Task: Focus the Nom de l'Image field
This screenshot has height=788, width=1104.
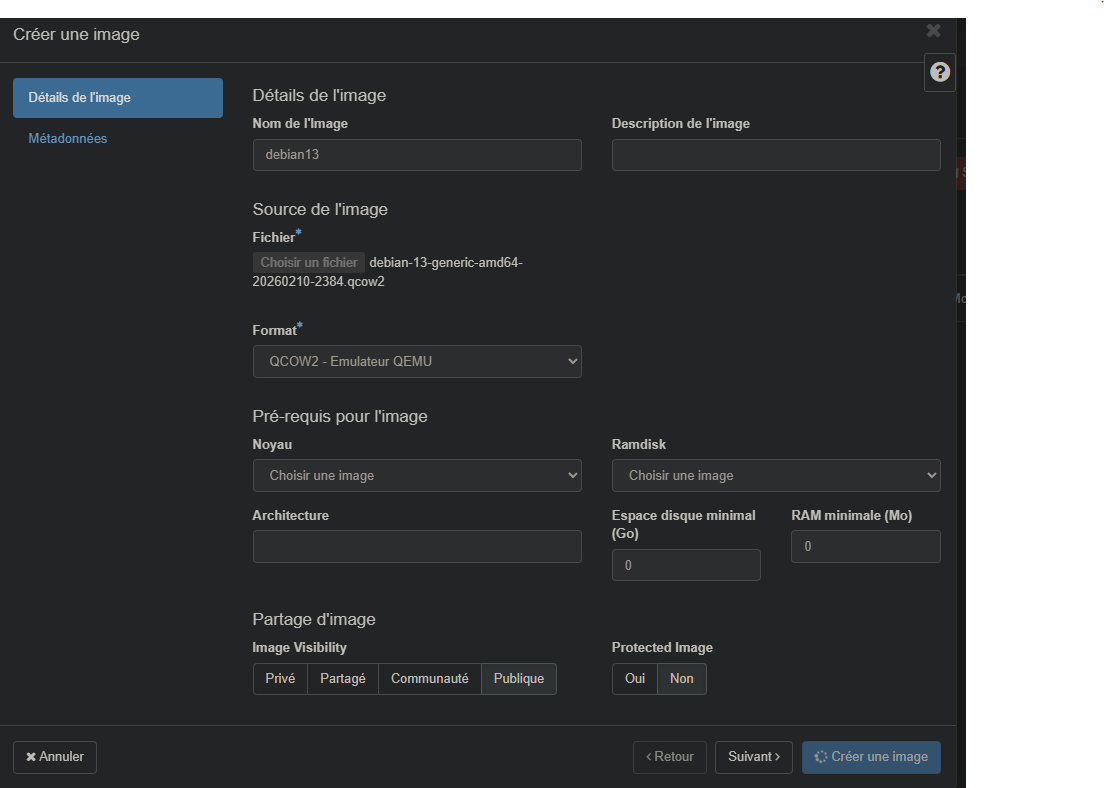Action: pyautogui.click(x=417, y=155)
